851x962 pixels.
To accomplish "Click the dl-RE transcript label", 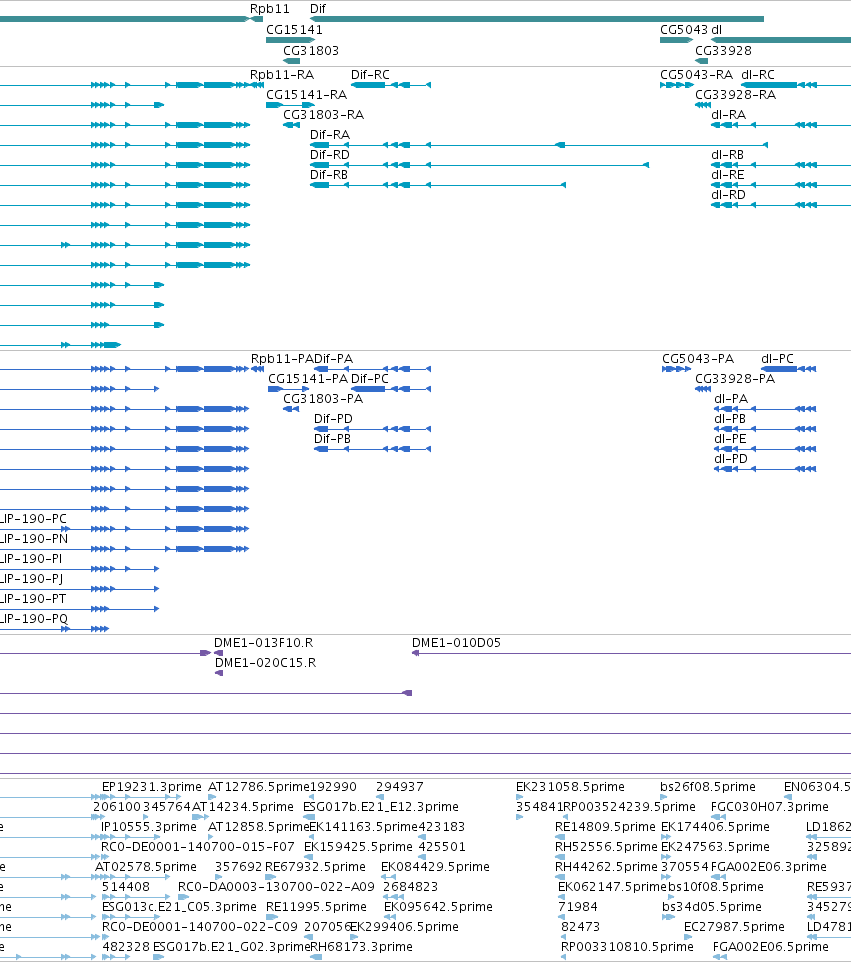I will (728, 175).
